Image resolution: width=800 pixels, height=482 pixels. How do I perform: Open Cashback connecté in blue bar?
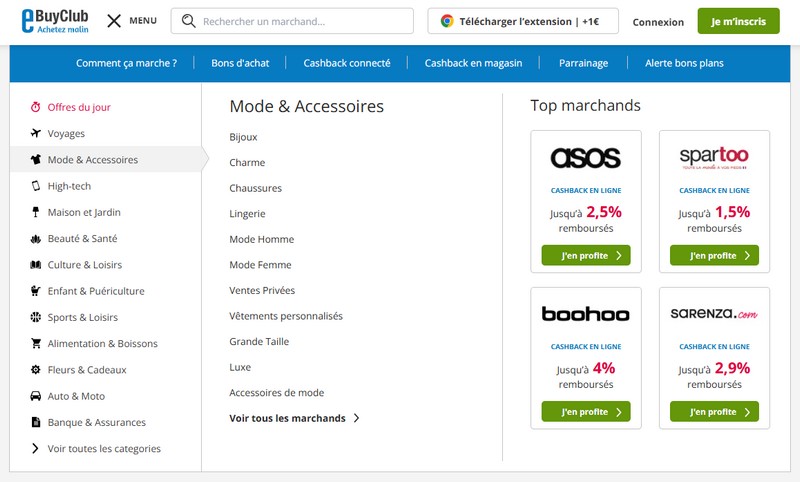[x=347, y=63]
